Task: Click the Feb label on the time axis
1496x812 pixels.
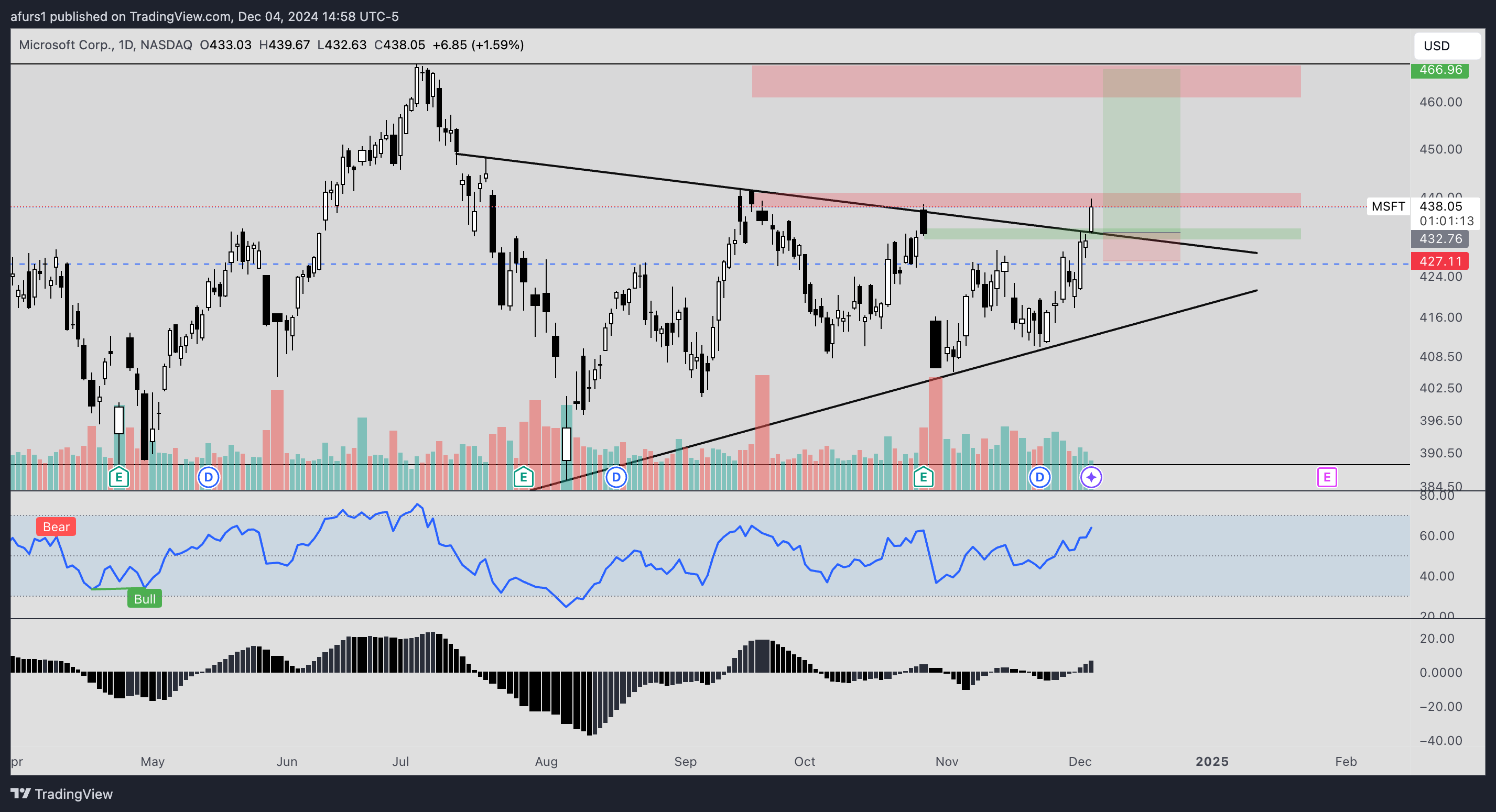Action: click(x=1346, y=761)
